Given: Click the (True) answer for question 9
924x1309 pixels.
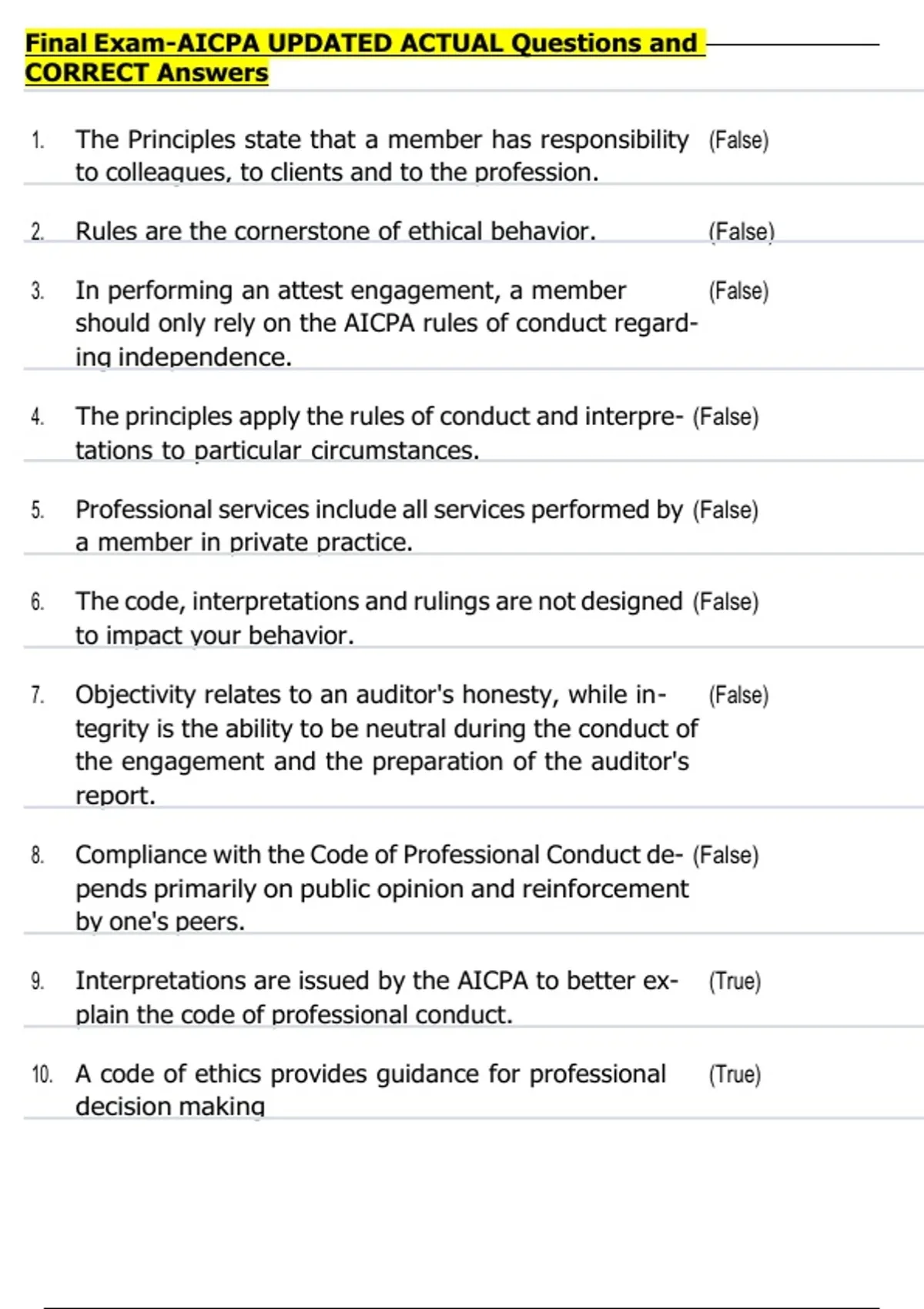Looking at the screenshot, I should tap(735, 981).
